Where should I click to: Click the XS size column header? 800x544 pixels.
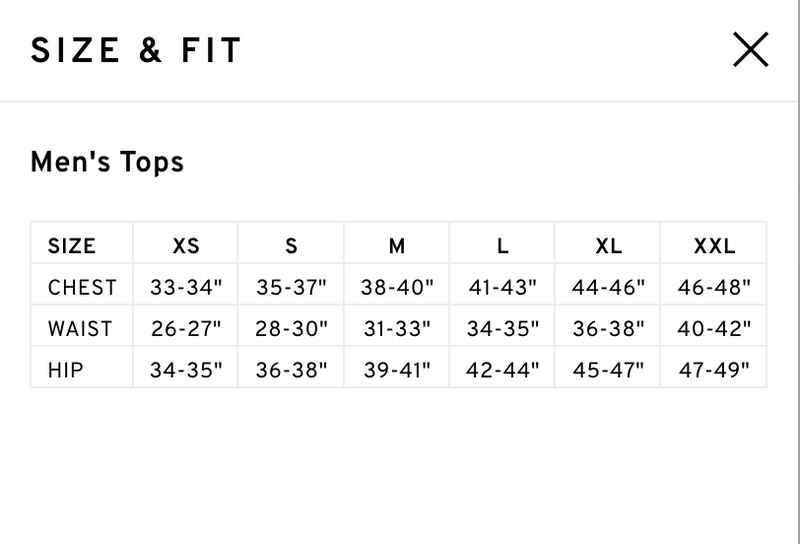tap(186, 246)
